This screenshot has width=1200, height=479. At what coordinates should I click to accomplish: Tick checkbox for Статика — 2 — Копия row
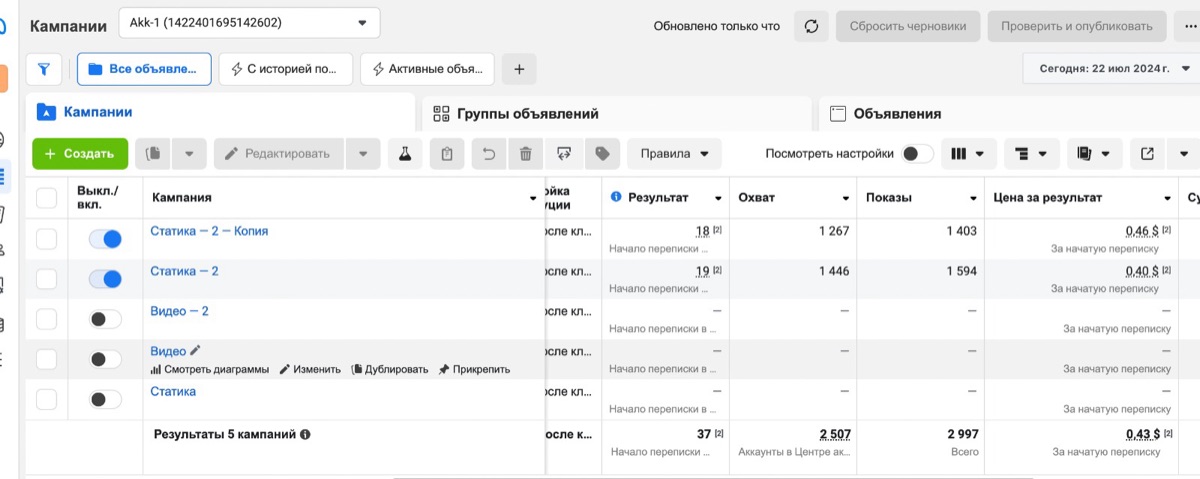(46, 239)
